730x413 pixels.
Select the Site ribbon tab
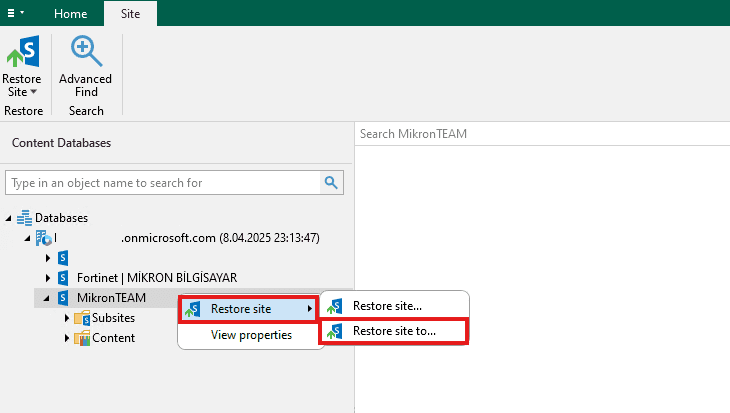[x=130, y=14]
